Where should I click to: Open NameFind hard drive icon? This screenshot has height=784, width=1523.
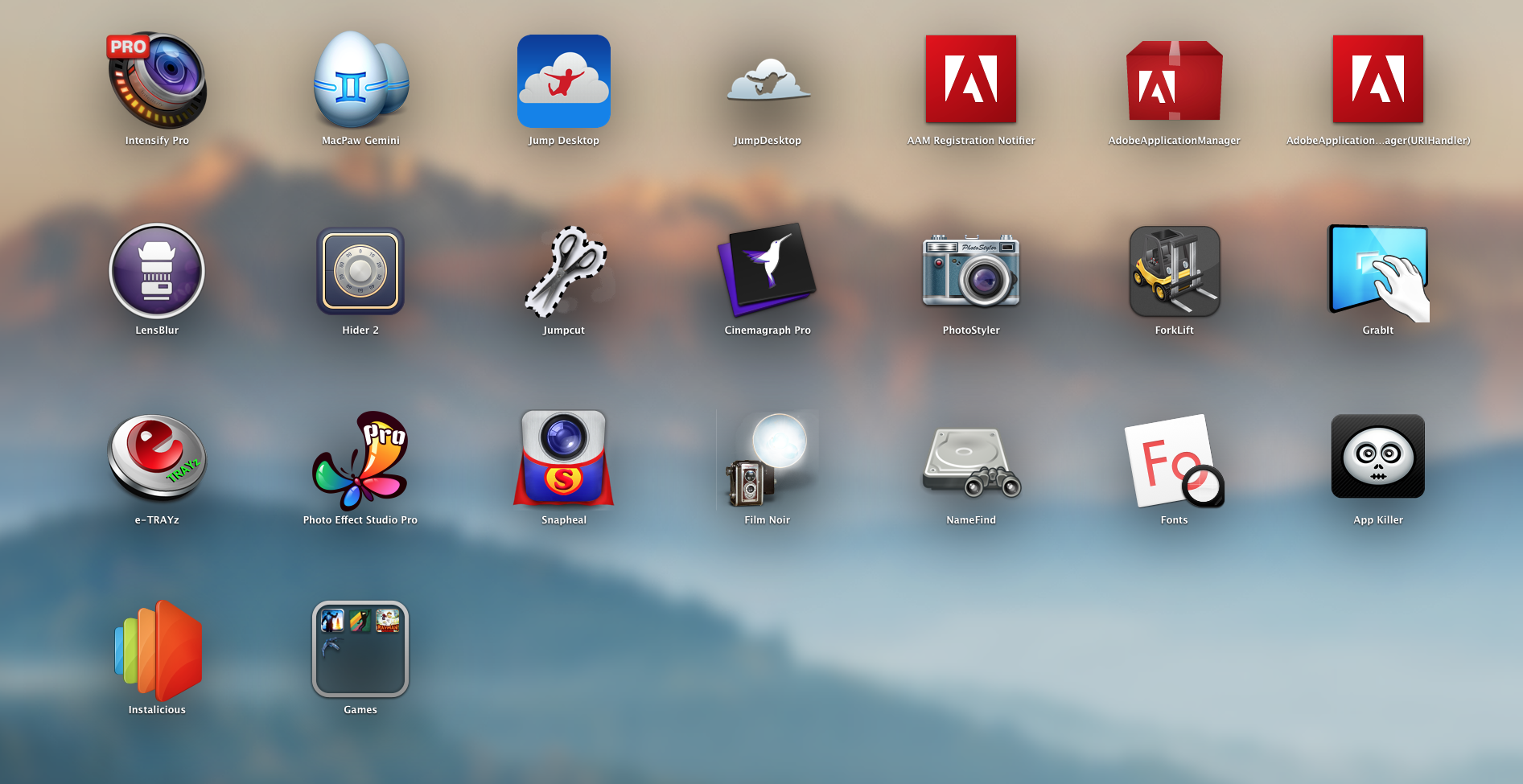click(971, 462)
